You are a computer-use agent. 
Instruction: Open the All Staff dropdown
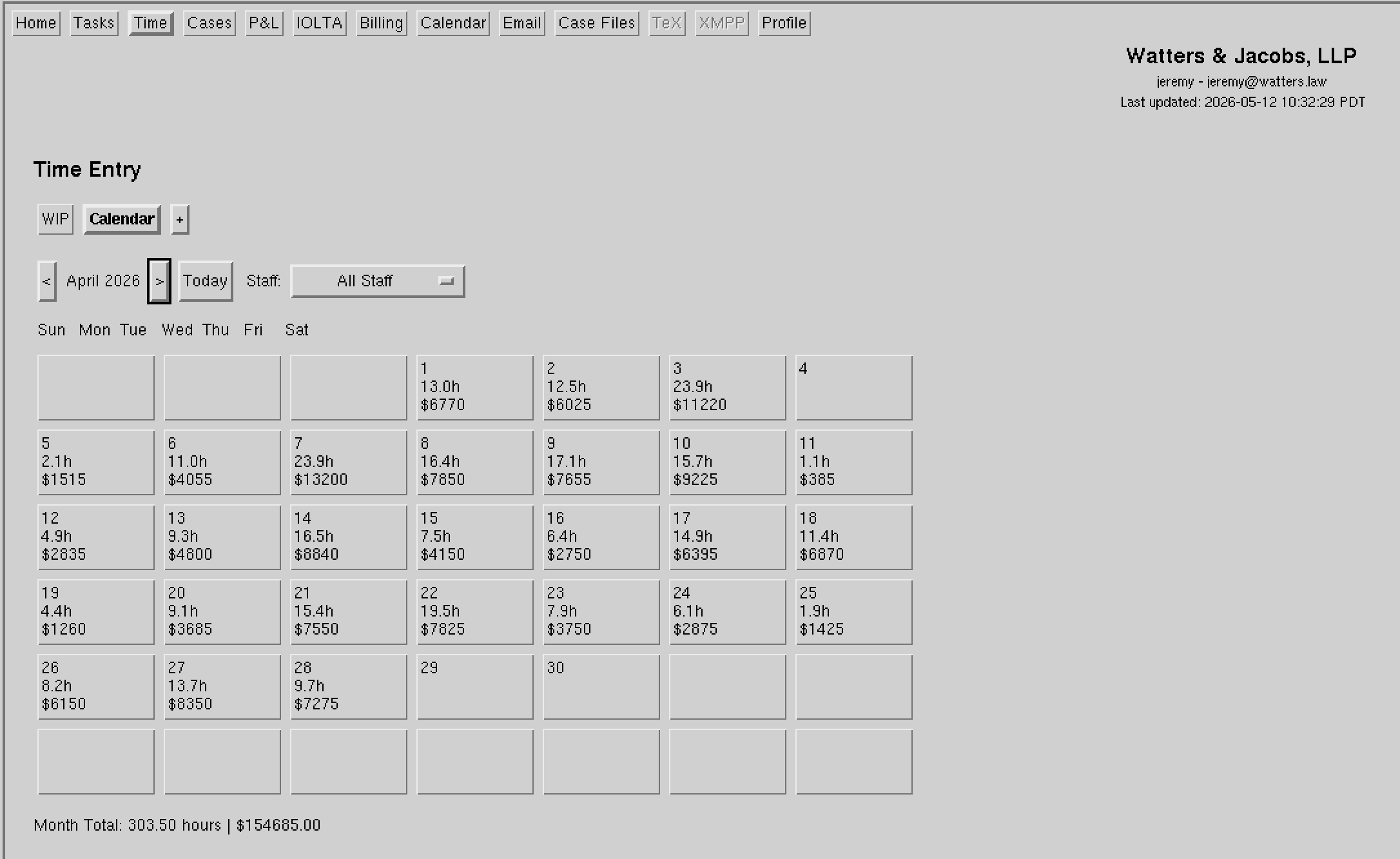[378, 281]
